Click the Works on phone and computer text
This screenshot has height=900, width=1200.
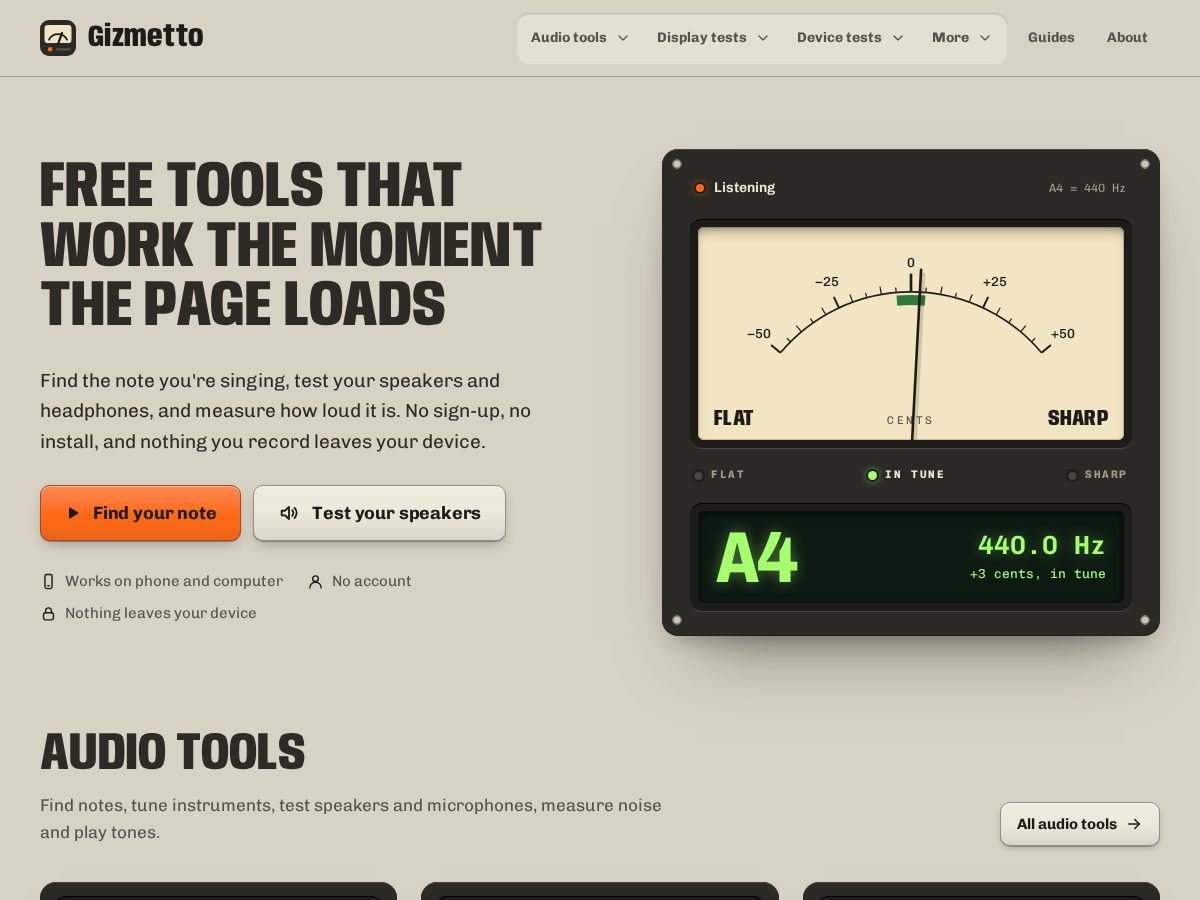click(x=174, y=581)
